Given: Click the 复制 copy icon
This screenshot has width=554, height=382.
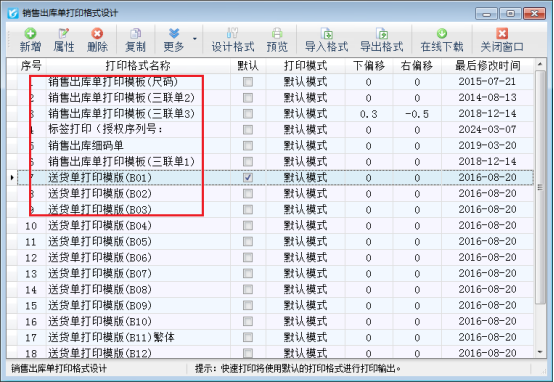Looking at the screenshot, I should click(x=135, y=40).
